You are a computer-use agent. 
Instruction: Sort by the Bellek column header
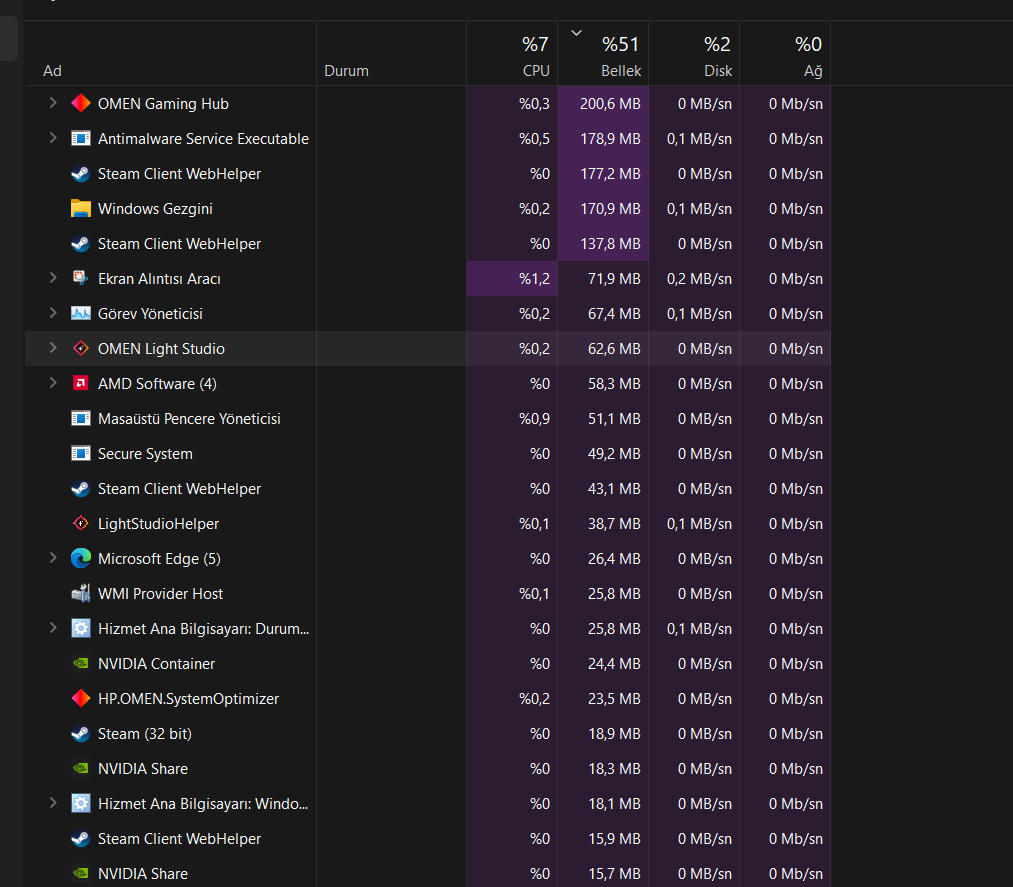[x=603, y=54]
